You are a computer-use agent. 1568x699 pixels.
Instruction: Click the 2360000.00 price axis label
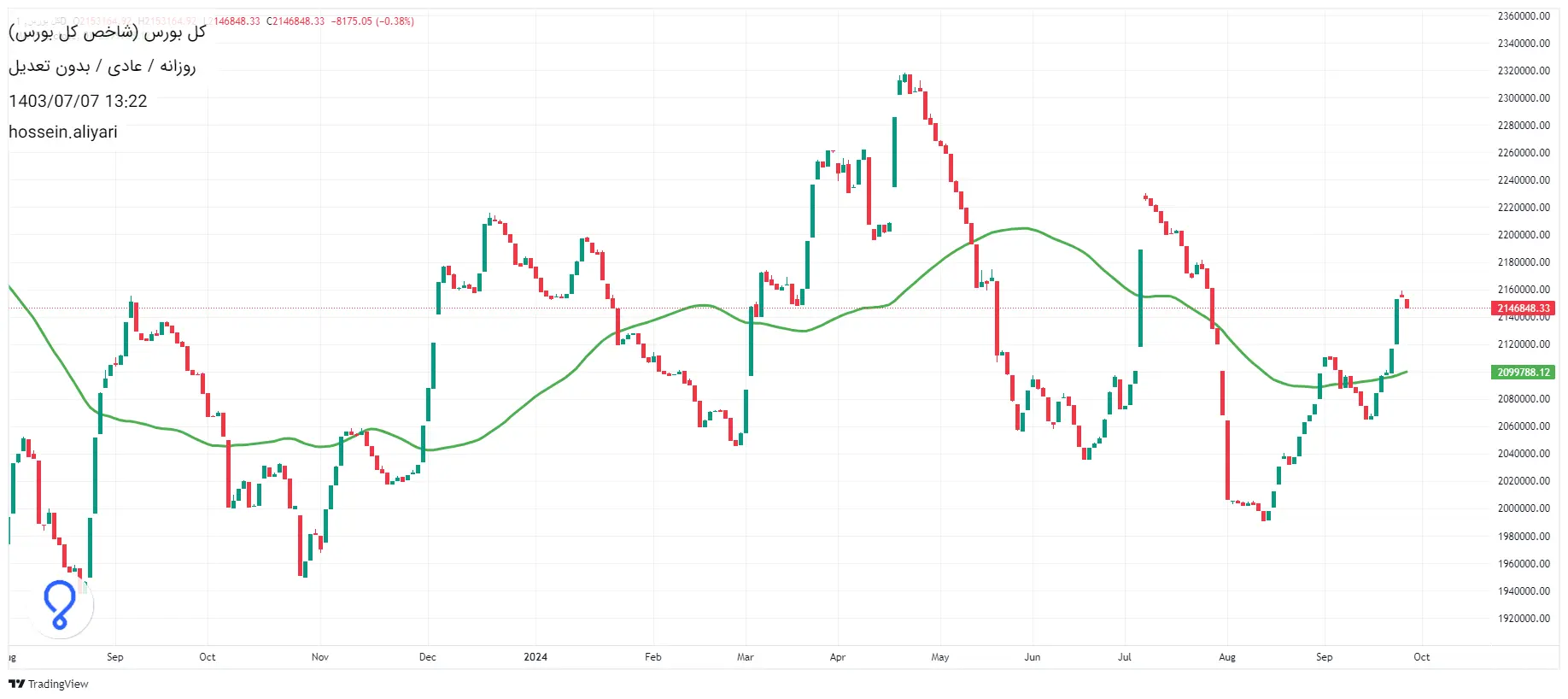[x=1524, y=16]
